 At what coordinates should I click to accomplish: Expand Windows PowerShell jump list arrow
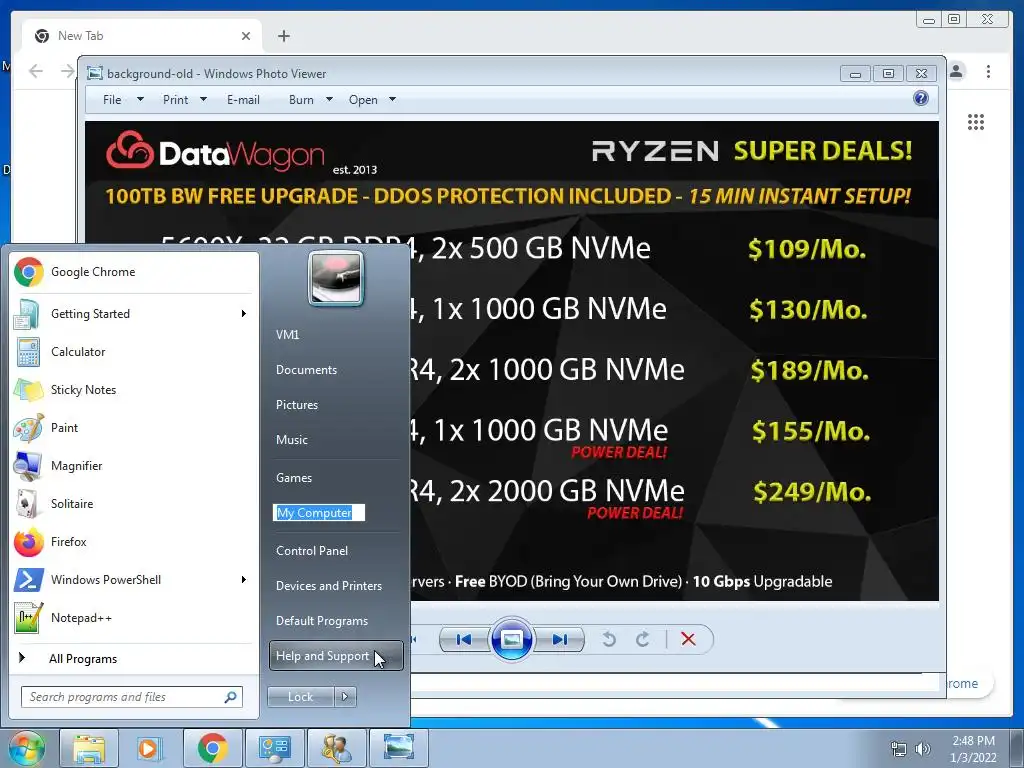coord(244,579)
